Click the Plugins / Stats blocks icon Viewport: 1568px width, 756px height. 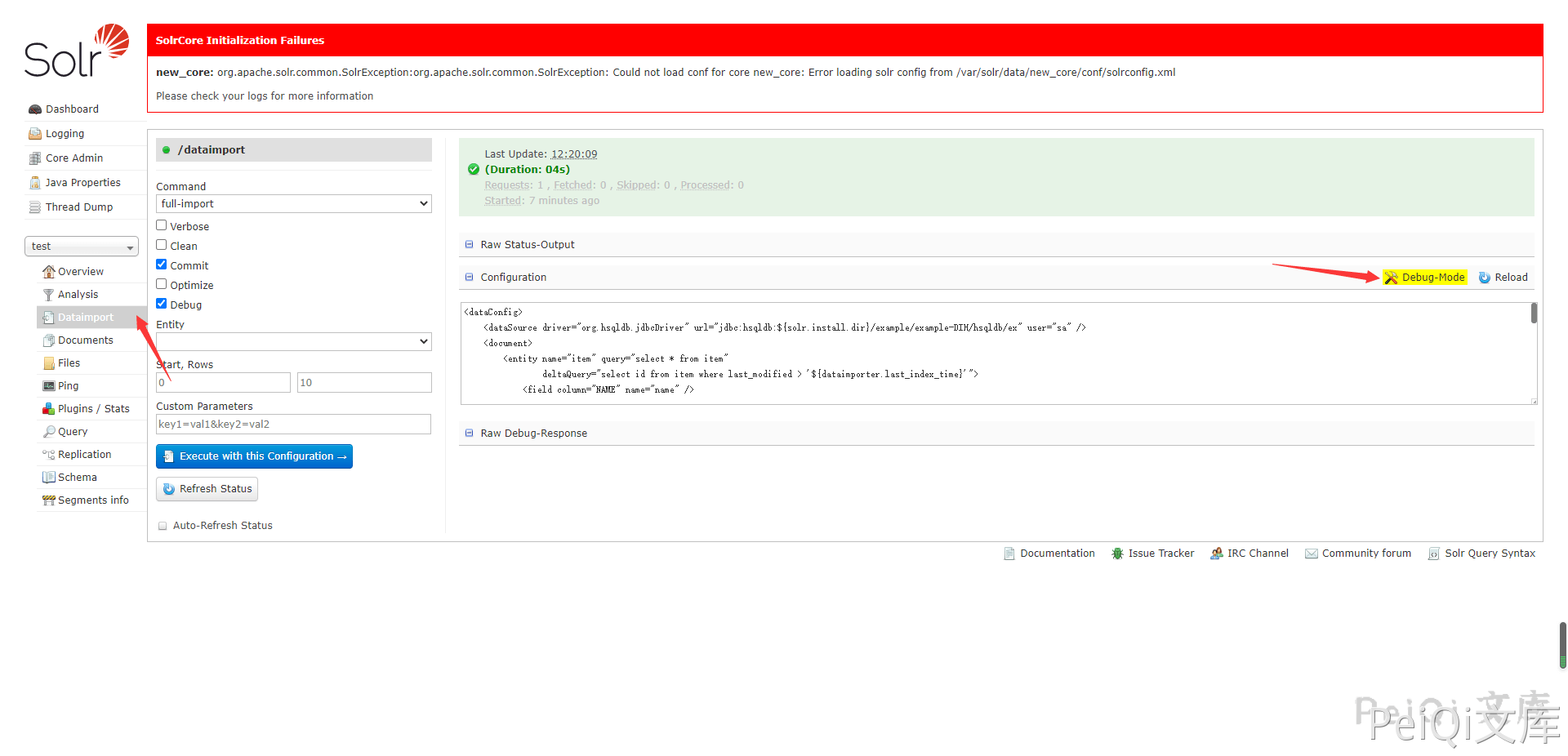point(49,409)
